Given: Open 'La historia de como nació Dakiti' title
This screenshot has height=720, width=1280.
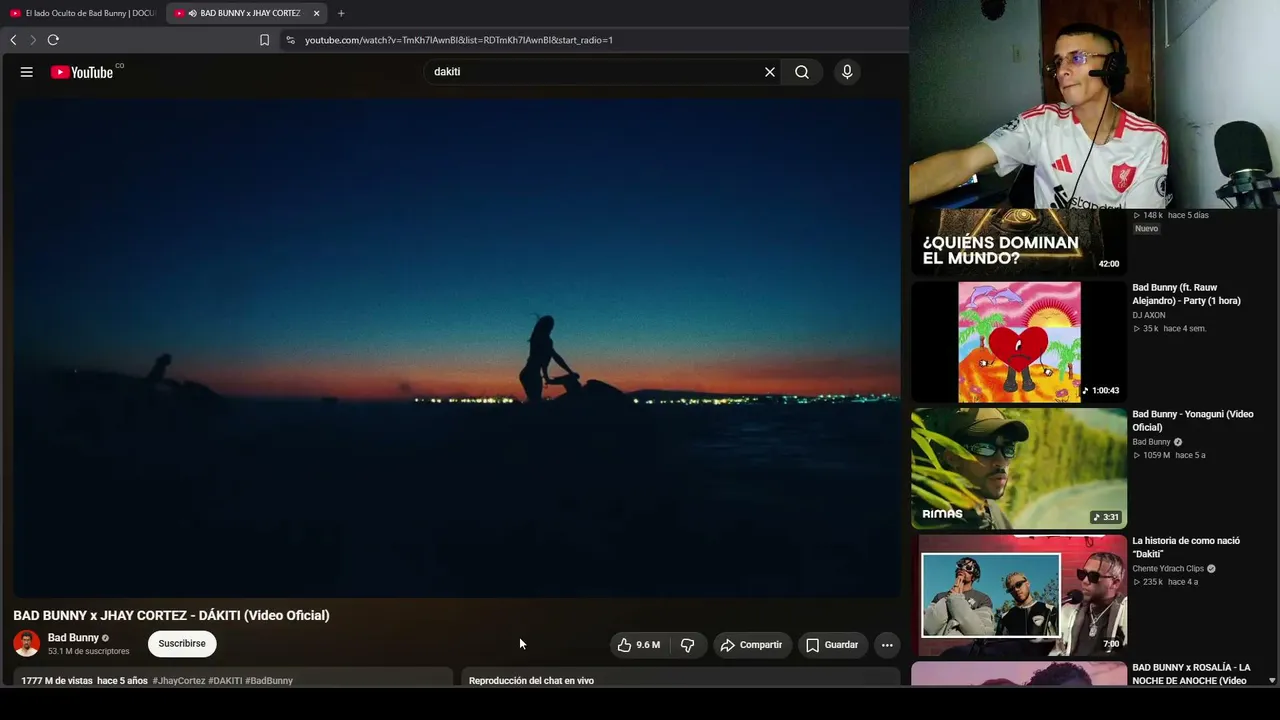Looking at the screenshot, I should [x=1186, y=547].
